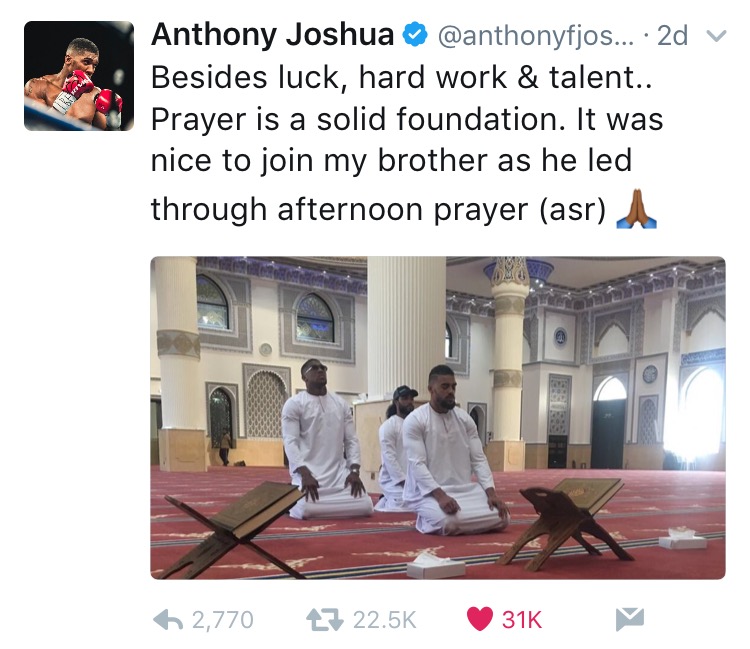Image resolution: width=750 pixels, height=649 pixels.
Task: Expand the tweet options chevron
Action: point(716,36)
